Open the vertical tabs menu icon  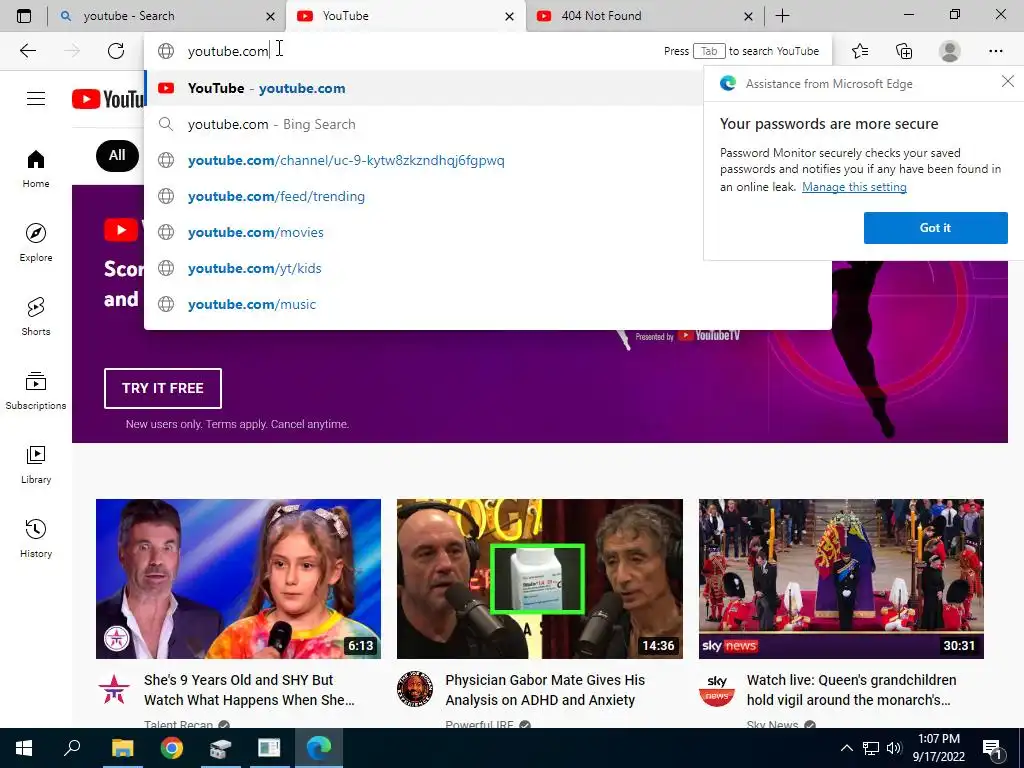(x=24, y=16)
